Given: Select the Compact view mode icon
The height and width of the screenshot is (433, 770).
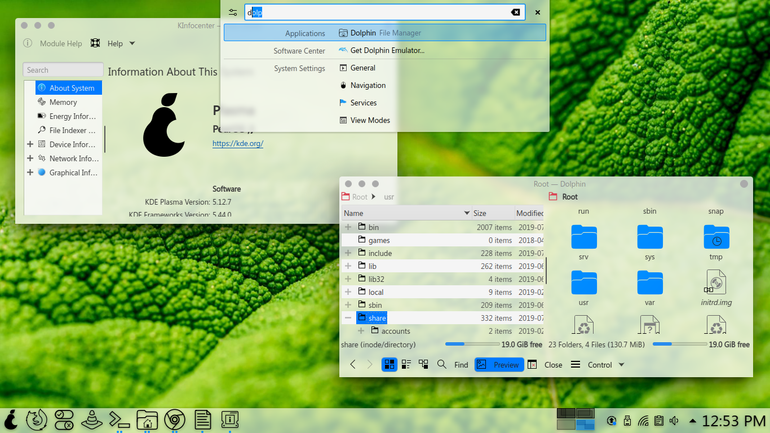Looking at the screenshot, I should [x=406, y=365].
